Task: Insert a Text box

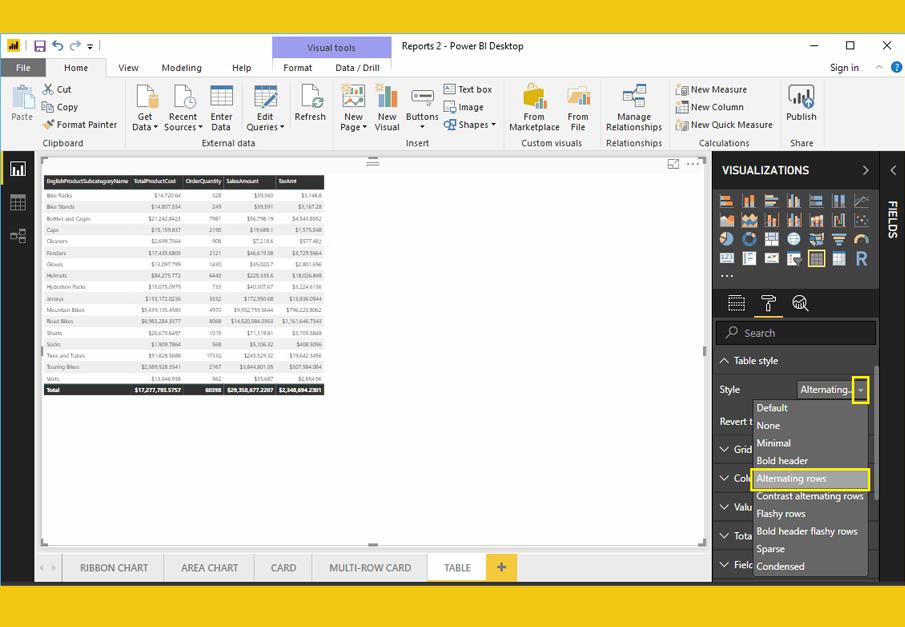Action: click(468, 89)
